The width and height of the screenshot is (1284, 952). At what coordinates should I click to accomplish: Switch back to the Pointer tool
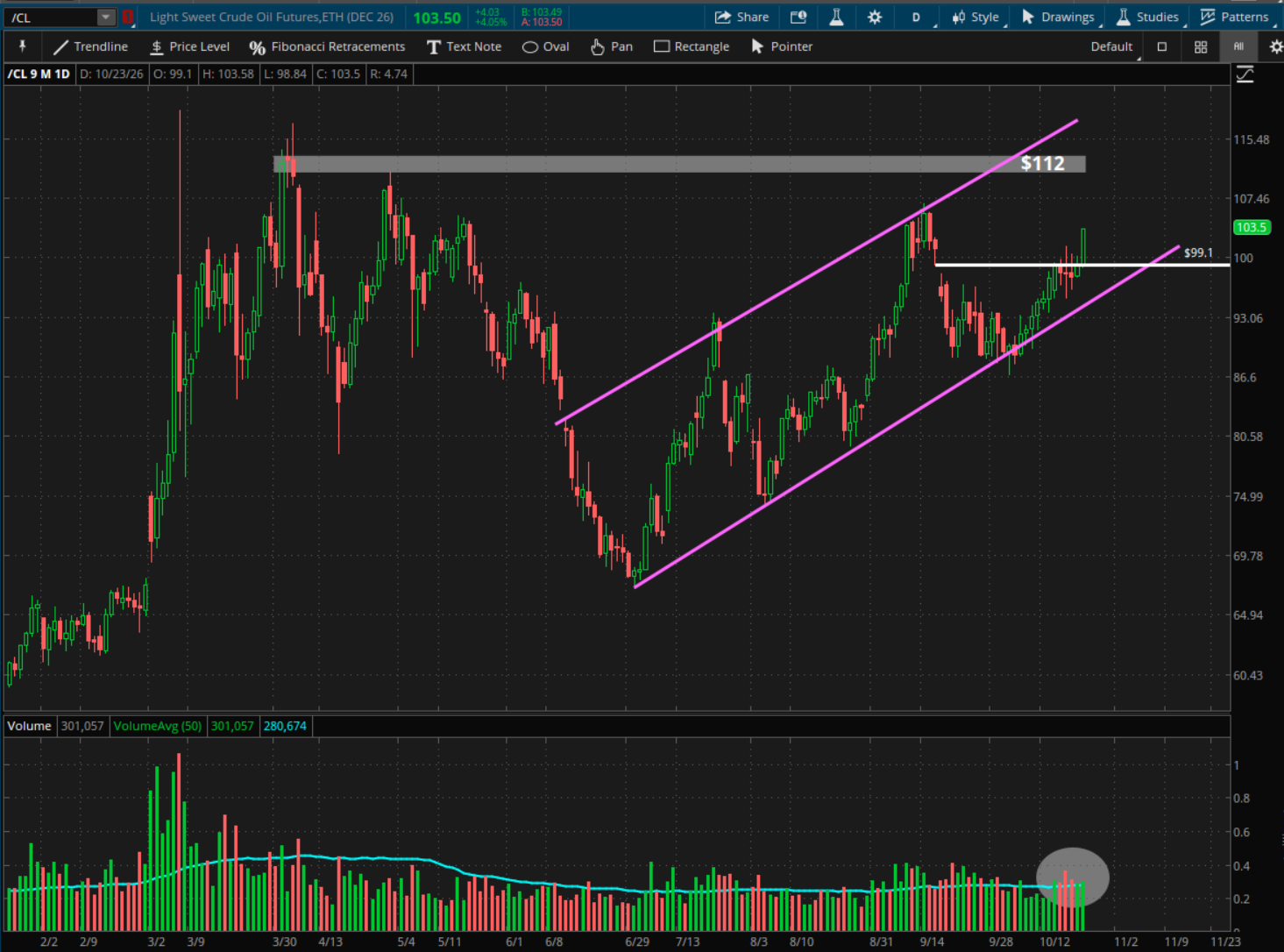pos(782,46)
